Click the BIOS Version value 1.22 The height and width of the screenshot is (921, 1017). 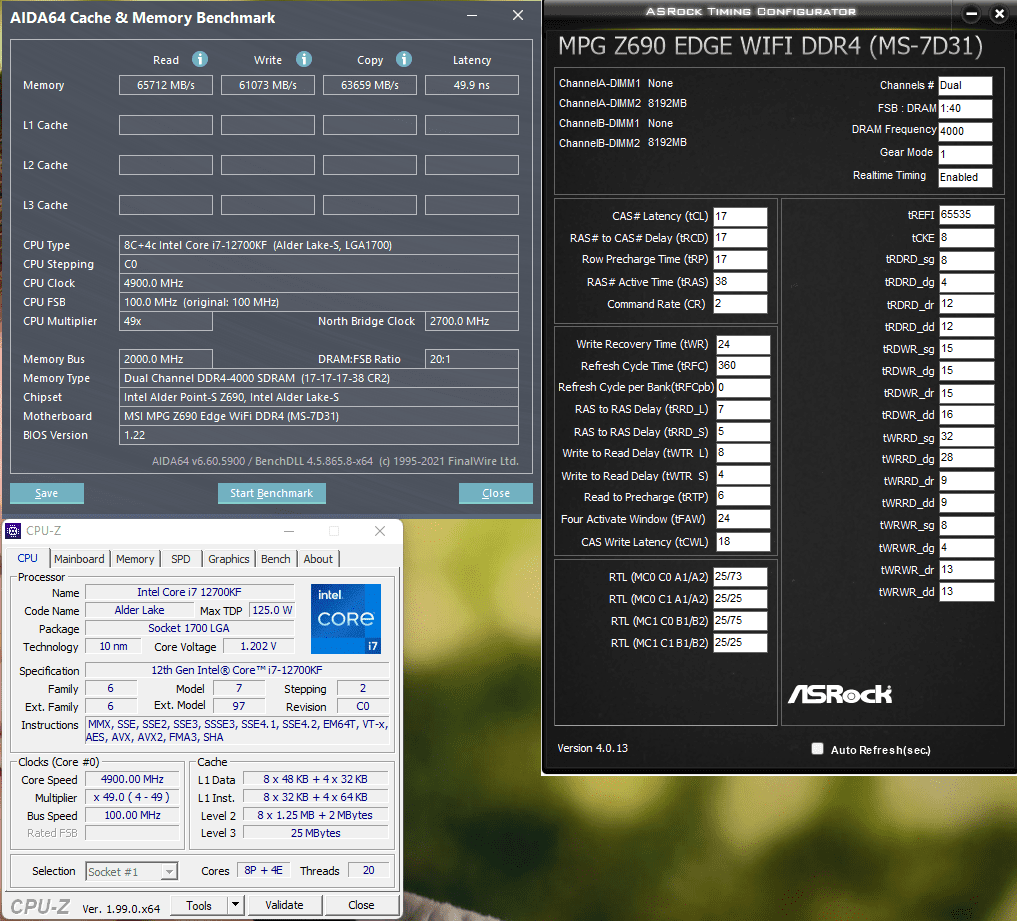click(318, 435)
